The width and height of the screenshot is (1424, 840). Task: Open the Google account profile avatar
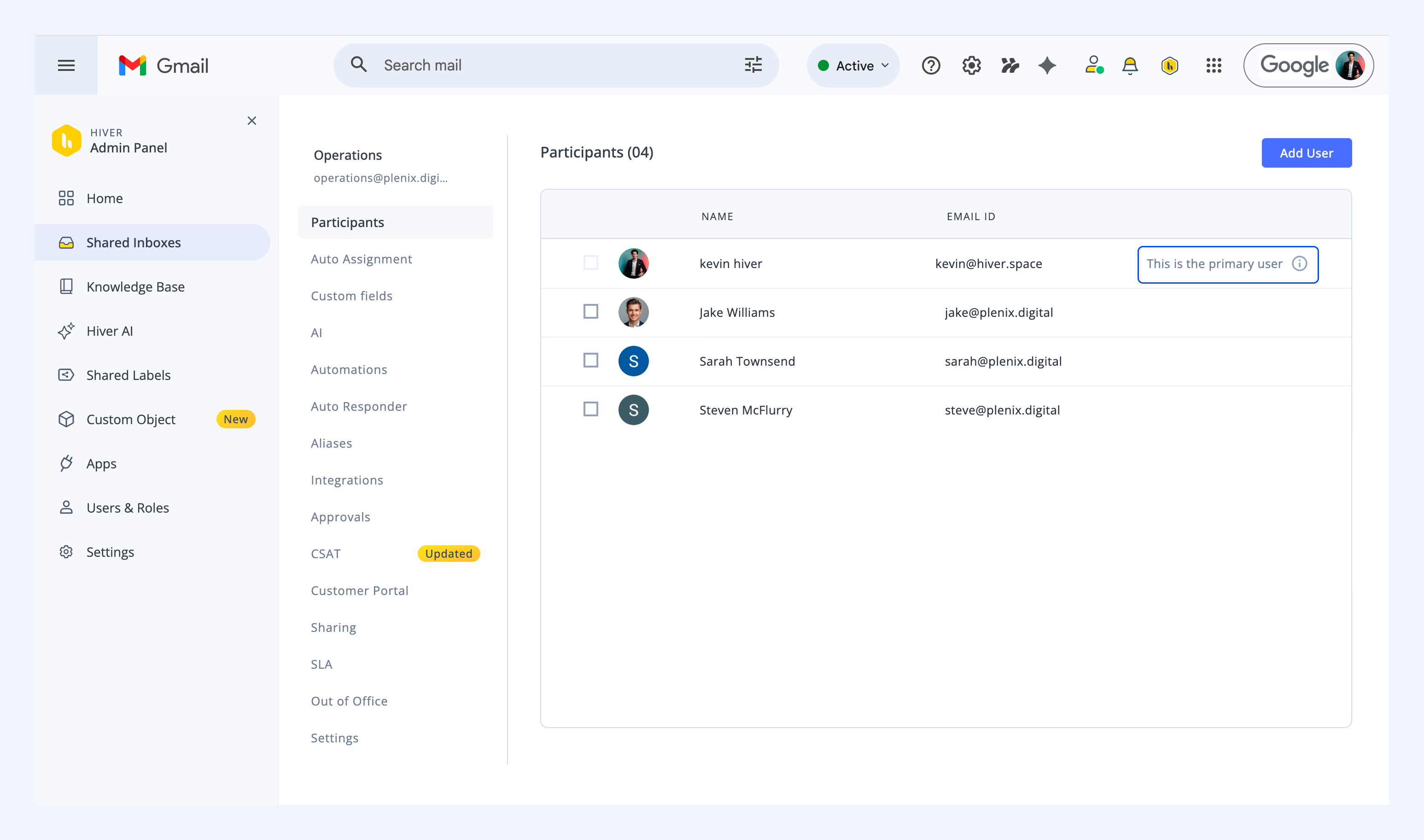click(x=1350, y=66)
